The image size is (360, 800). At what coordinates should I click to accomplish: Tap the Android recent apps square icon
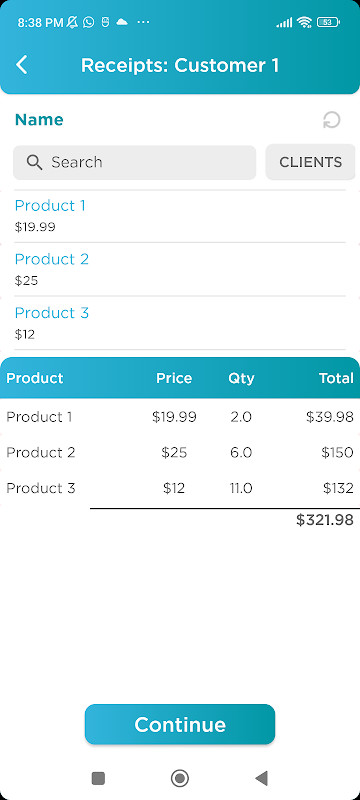click(98, 778)
